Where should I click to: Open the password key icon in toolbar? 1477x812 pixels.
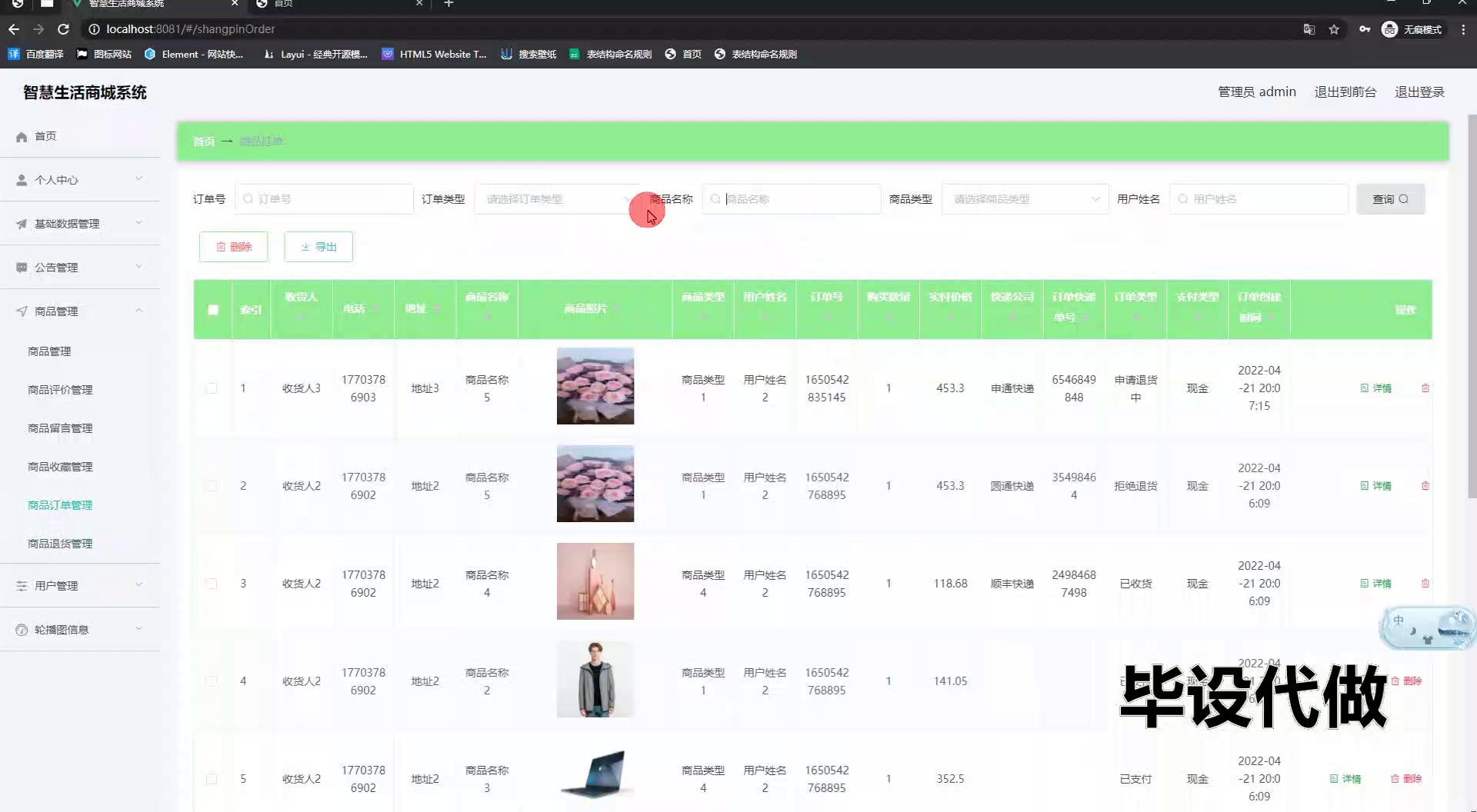tap(1364, 29)
